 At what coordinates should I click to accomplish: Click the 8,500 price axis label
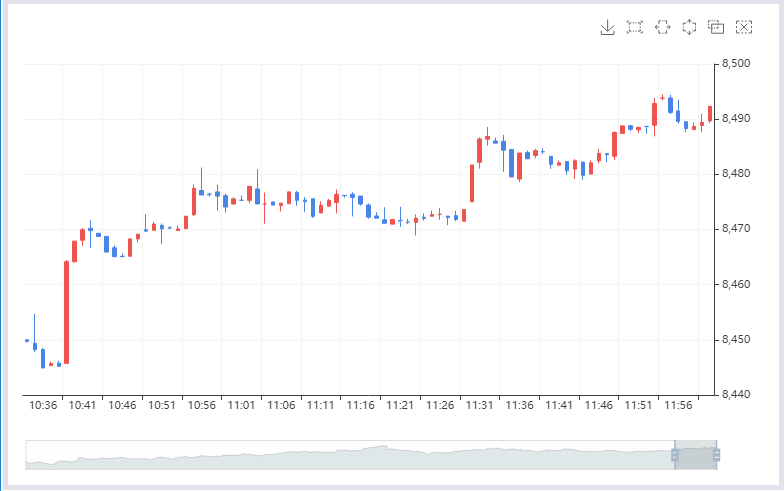(x=736, y=64)
